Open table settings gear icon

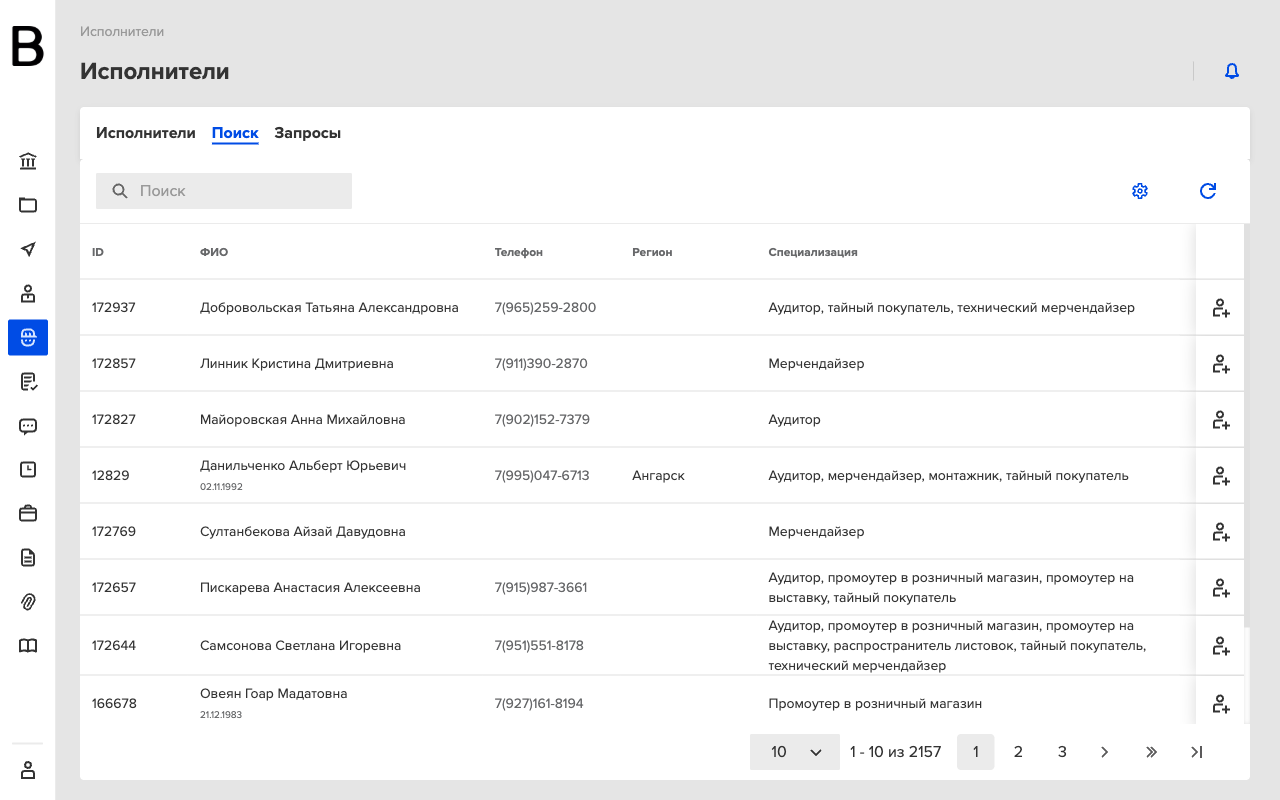click(x=1140, y=191)
